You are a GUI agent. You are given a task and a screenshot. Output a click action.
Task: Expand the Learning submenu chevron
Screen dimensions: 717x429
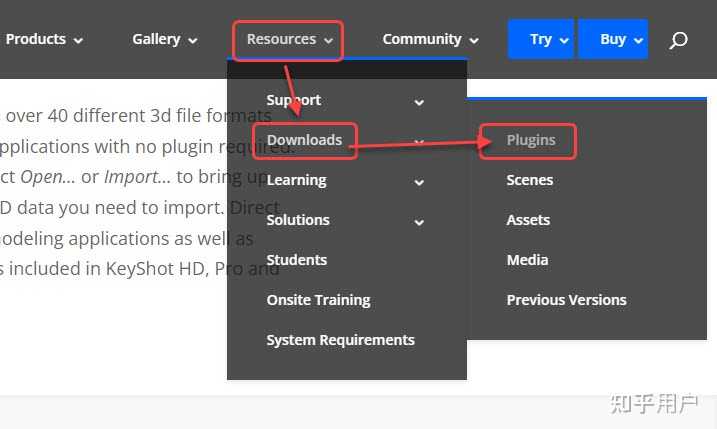(x=419, y=182)
